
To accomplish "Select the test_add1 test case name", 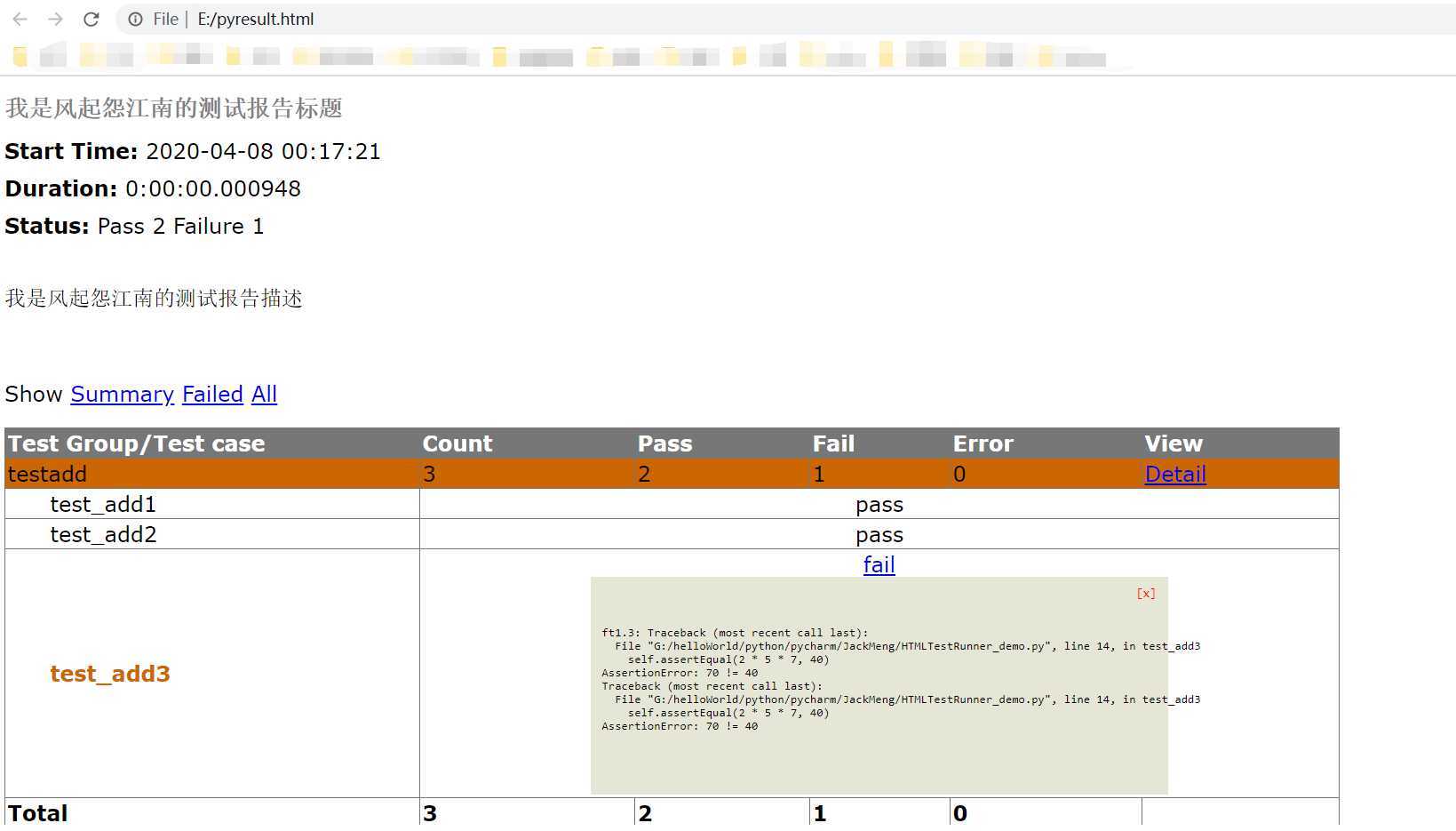I will (103, 504).
